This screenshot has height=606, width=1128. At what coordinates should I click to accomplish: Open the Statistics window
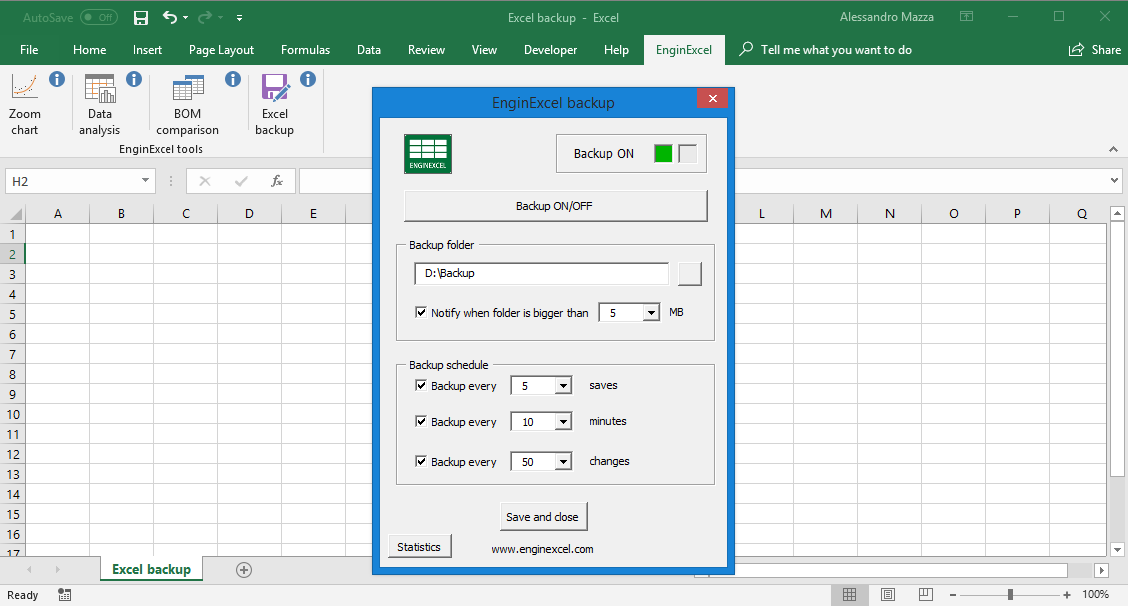pyautogui.click(x=419, y=546)
